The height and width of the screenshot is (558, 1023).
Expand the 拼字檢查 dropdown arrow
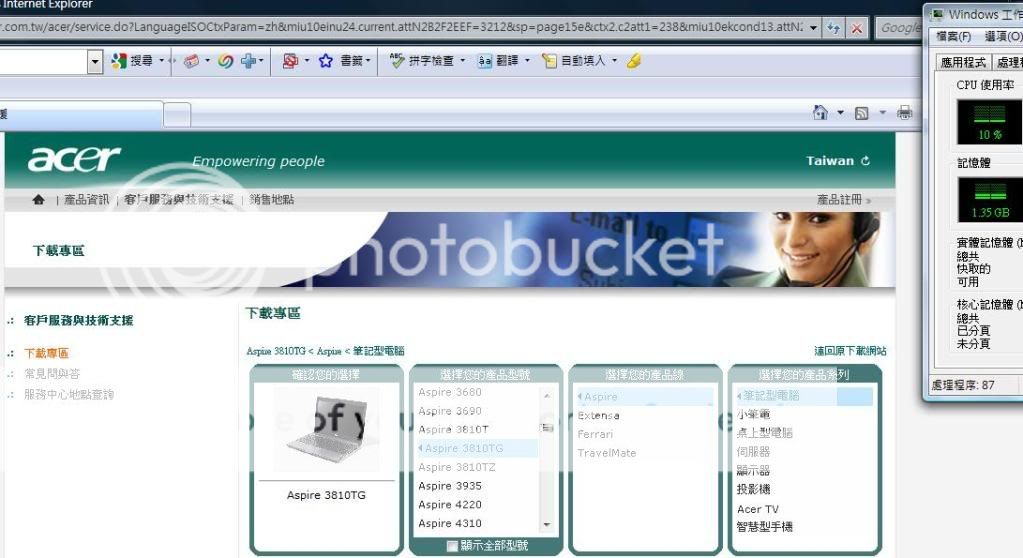click(463, 61)
